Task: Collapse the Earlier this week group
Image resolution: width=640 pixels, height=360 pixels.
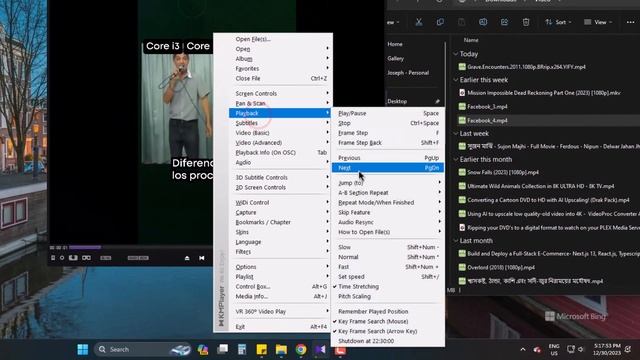Action: [456, 80]
